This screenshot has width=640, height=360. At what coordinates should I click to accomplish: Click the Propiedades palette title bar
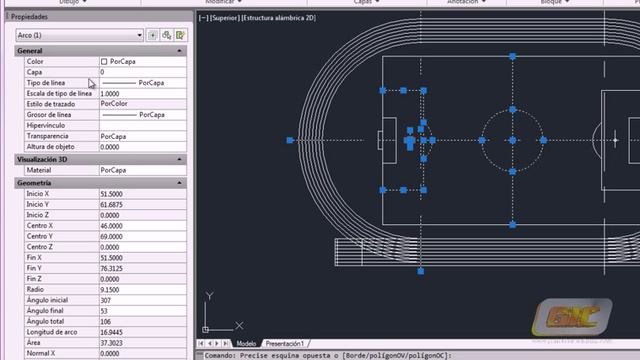[98, 17]
